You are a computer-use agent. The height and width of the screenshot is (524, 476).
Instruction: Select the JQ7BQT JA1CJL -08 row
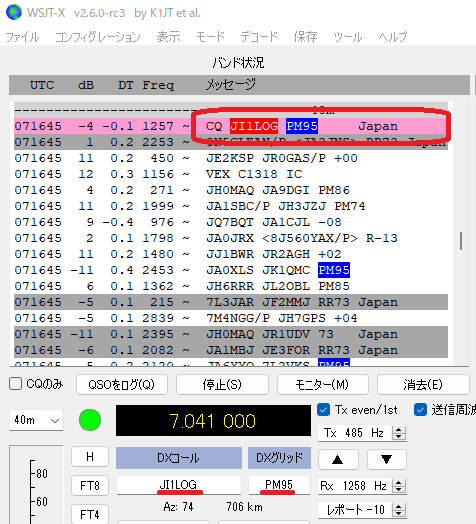click(x=231, y=222)
